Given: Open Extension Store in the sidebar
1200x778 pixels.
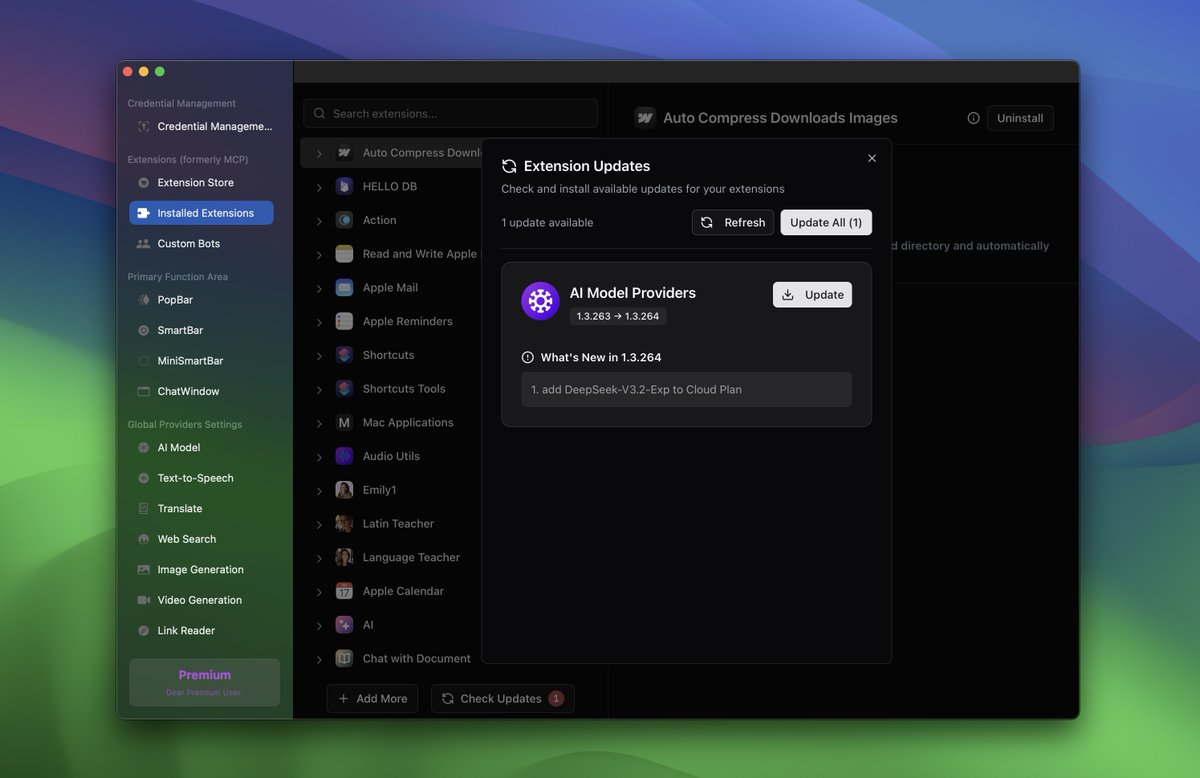Looking at the screenshot, I should coord(195,183).
